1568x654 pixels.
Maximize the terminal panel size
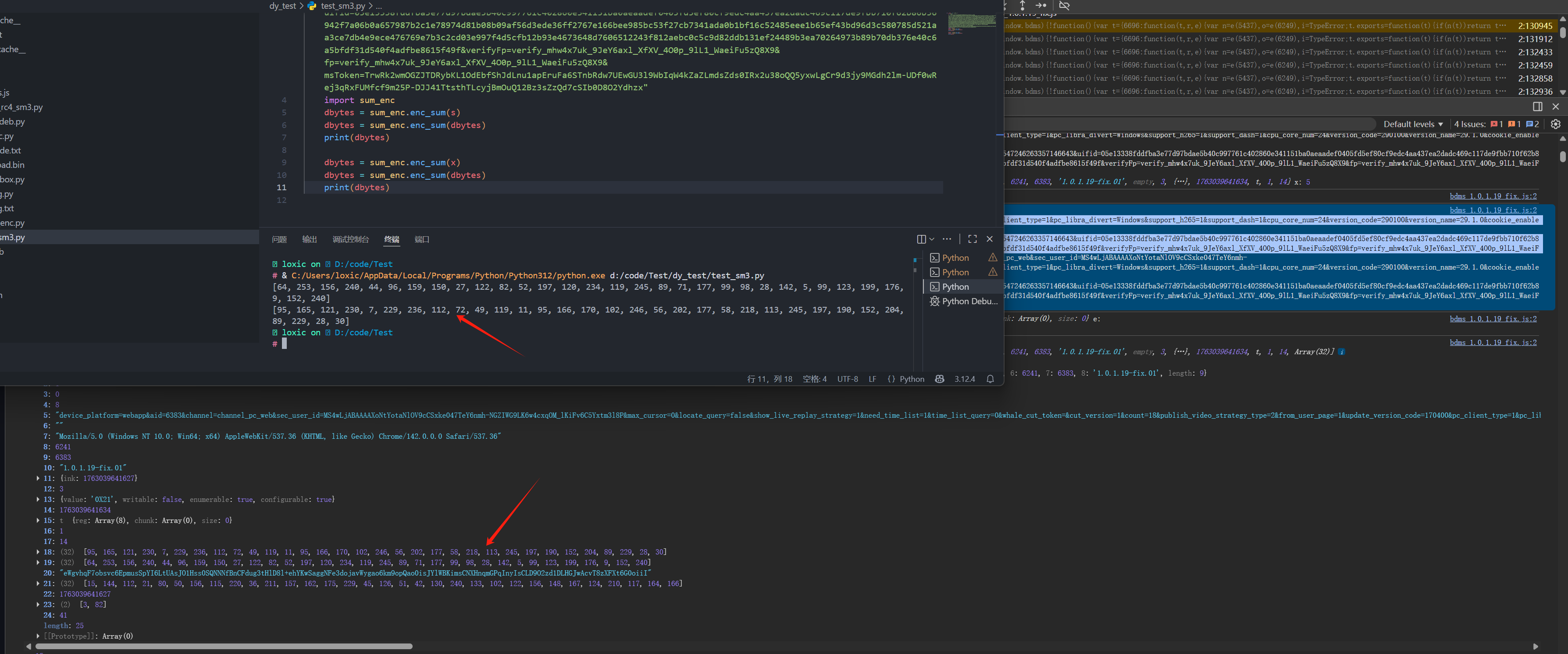tap(972, 239)
